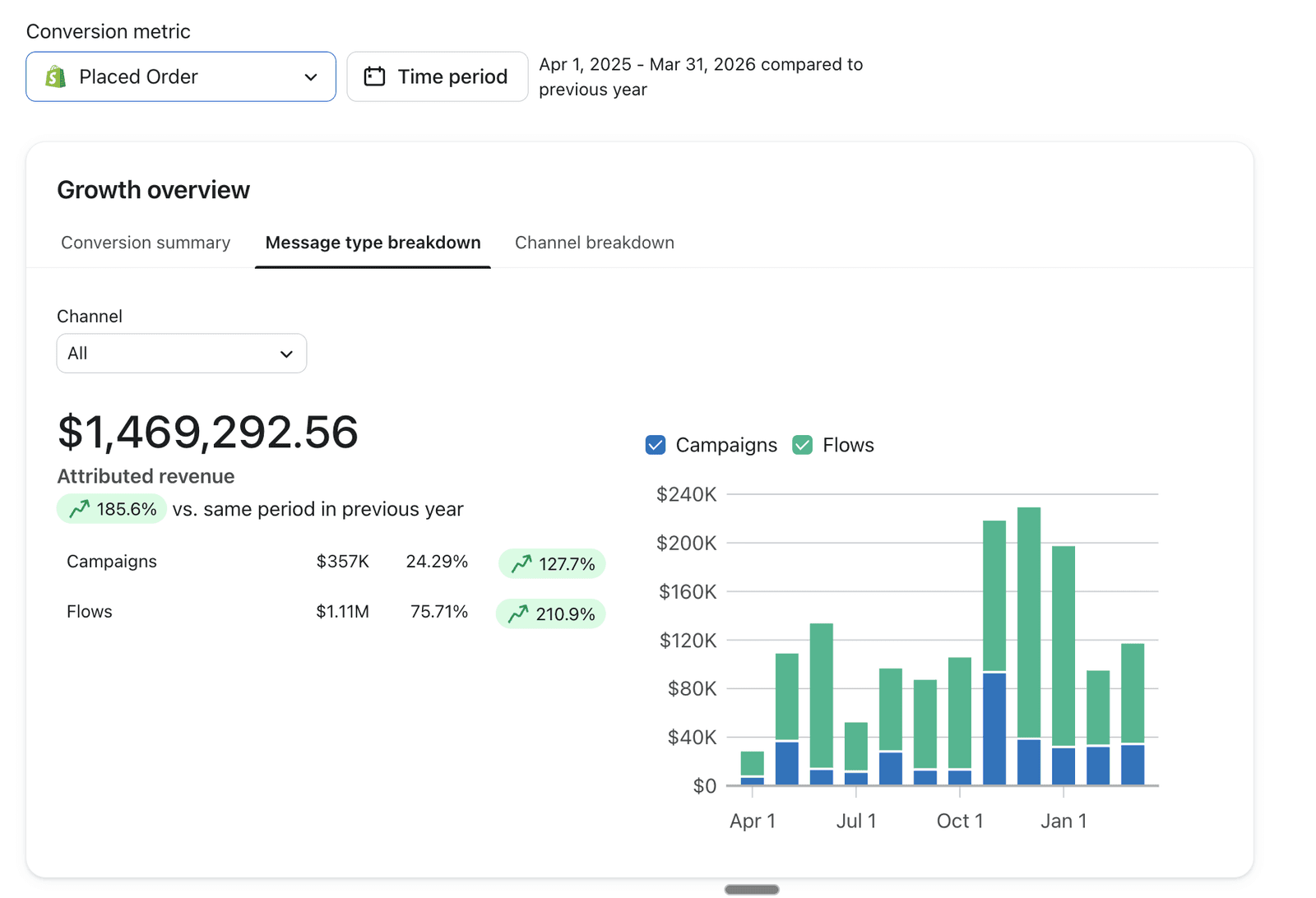Switch to the Conversion summary tab
Screen dimensions: 1316x898
coord(146,243)
